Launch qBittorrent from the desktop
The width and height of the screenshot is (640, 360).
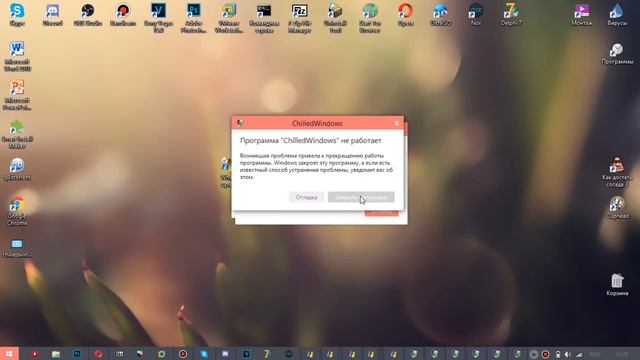[x=17, y=169]
